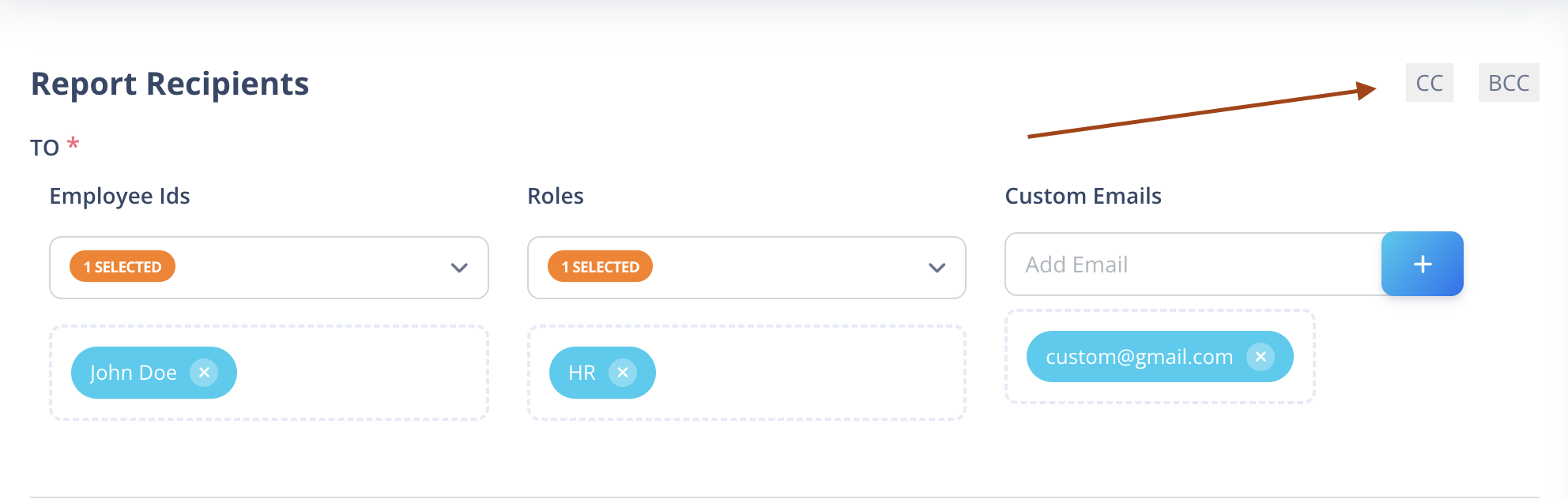Open Employee Ids select box
Image resolution: width=1568 pixels, height=499 pixels.
pyautogui.click(x=269, y=268)
